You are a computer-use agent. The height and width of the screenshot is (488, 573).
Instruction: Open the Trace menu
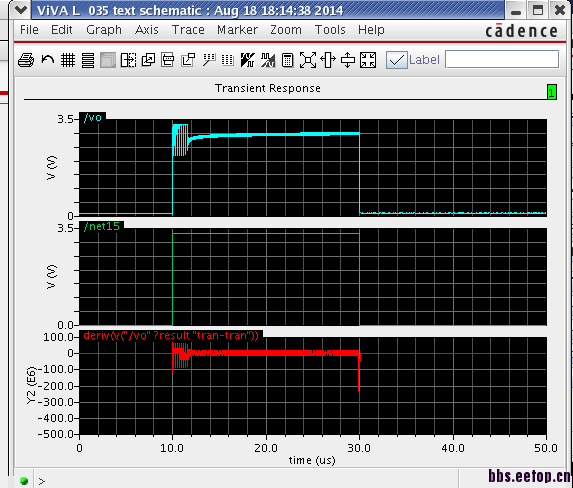coord(188,30)
